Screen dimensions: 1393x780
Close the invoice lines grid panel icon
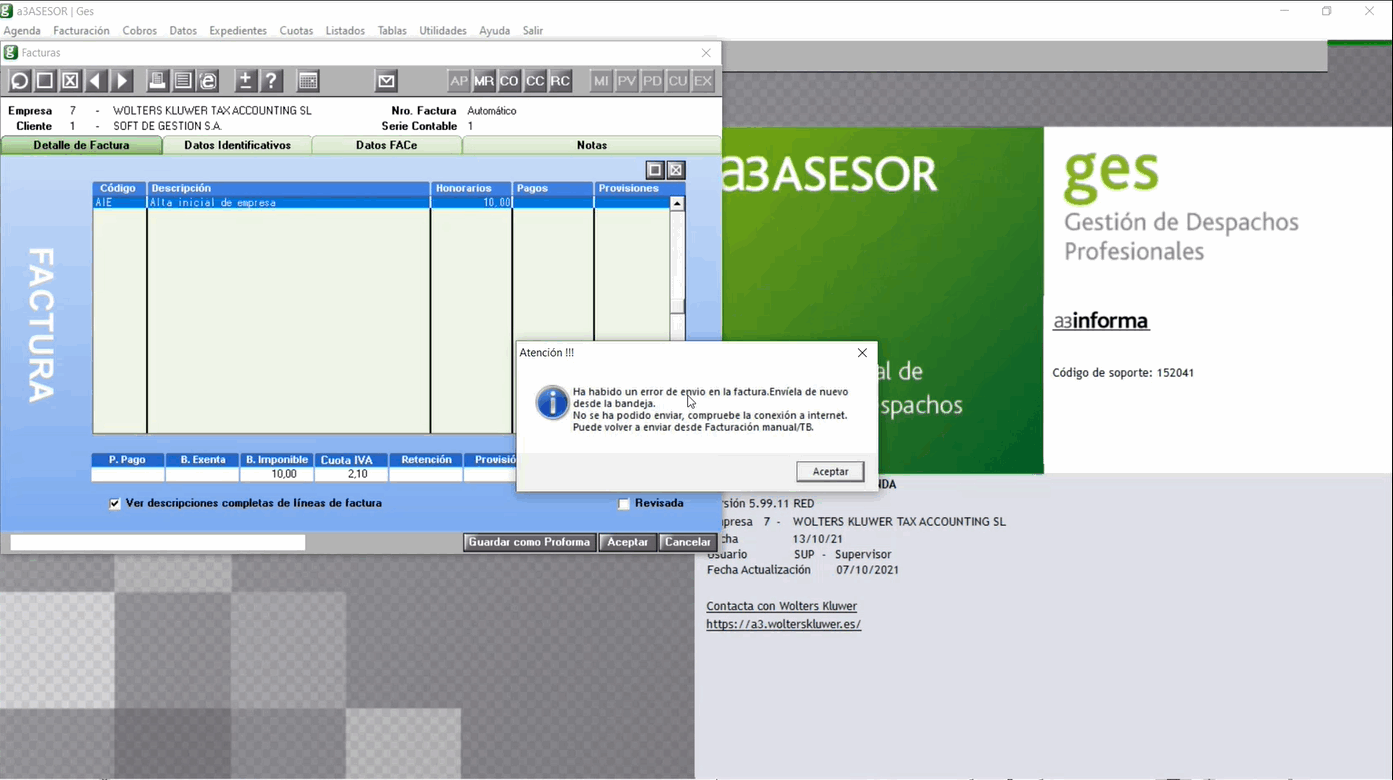676,170
